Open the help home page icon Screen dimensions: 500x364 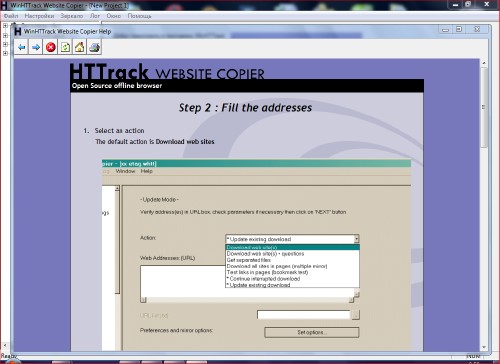pos(80,47)
